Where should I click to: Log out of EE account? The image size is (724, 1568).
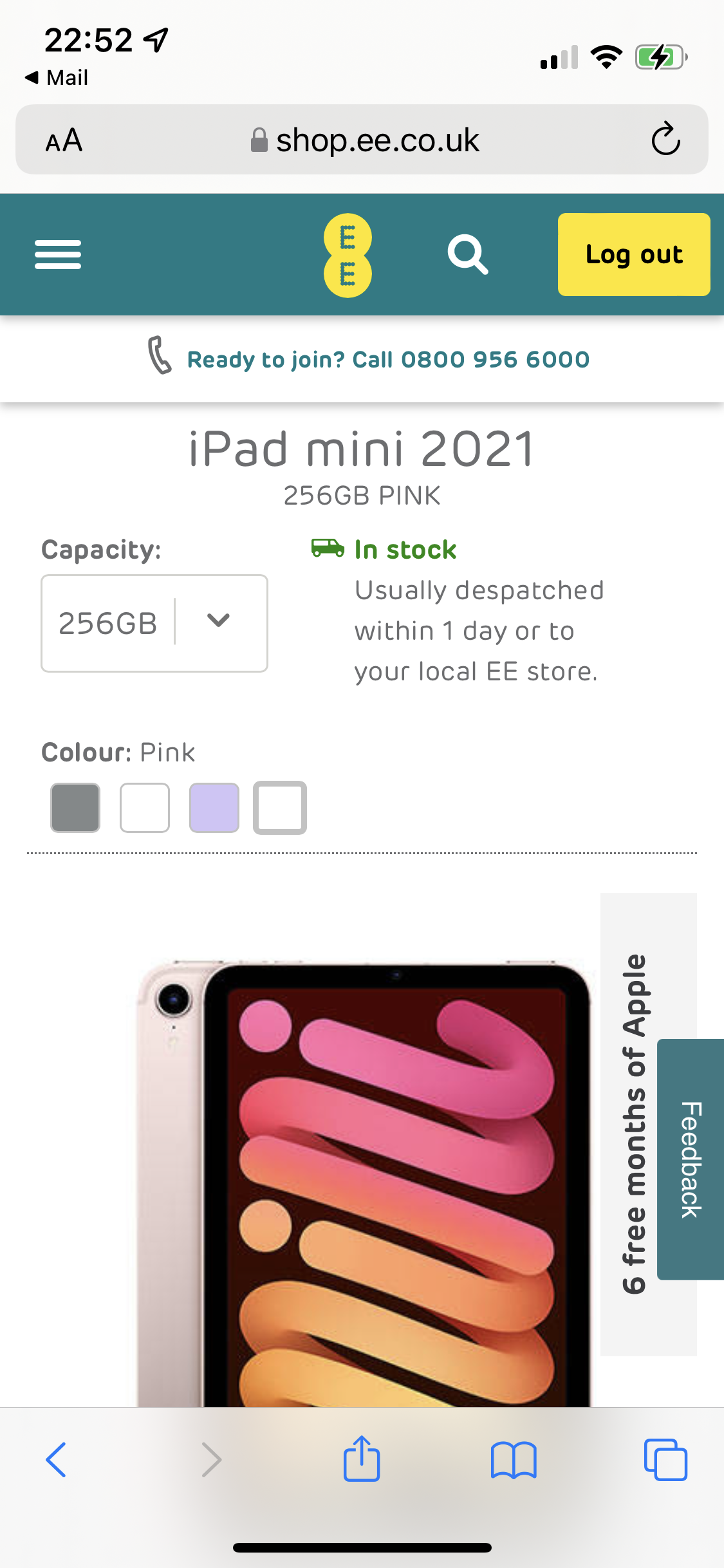coord(633,255)
